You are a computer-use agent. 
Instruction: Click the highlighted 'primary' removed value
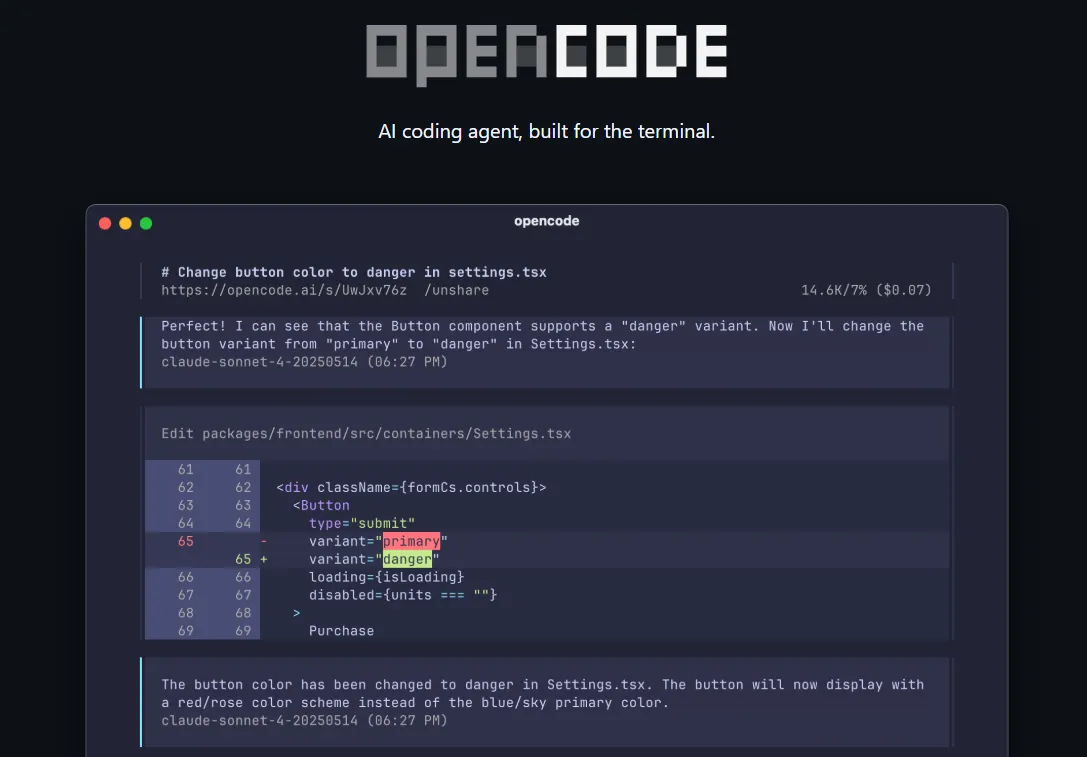411,541
